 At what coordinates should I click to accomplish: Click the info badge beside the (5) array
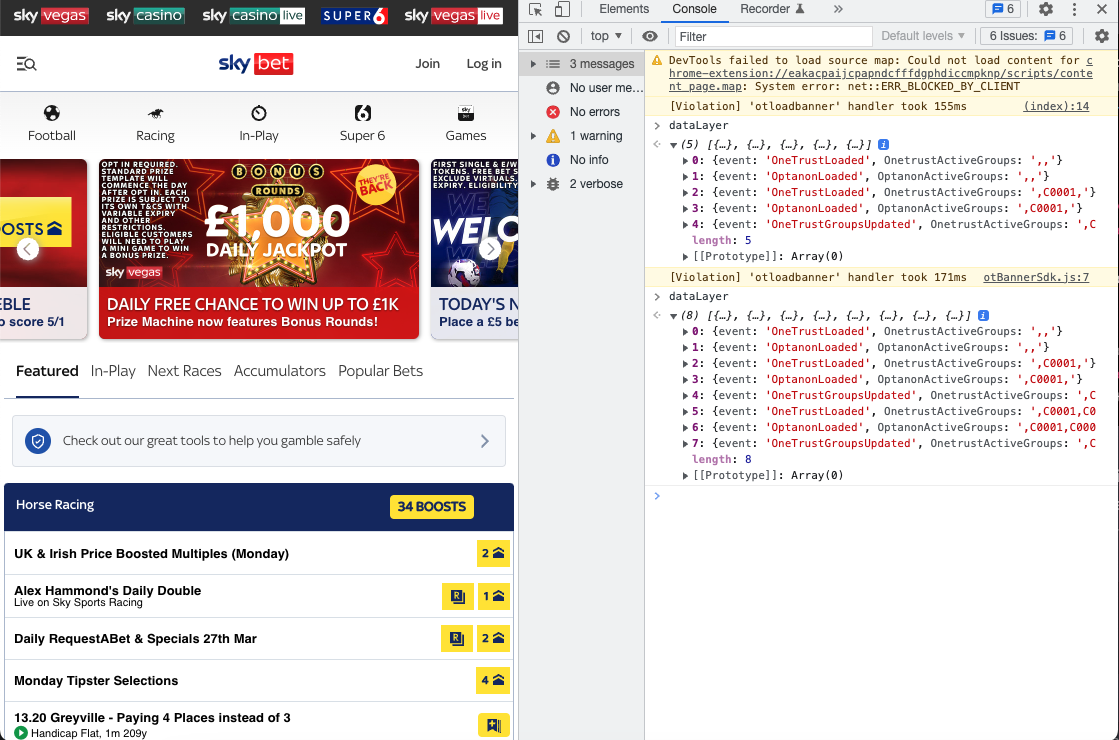tap(883, 144)
